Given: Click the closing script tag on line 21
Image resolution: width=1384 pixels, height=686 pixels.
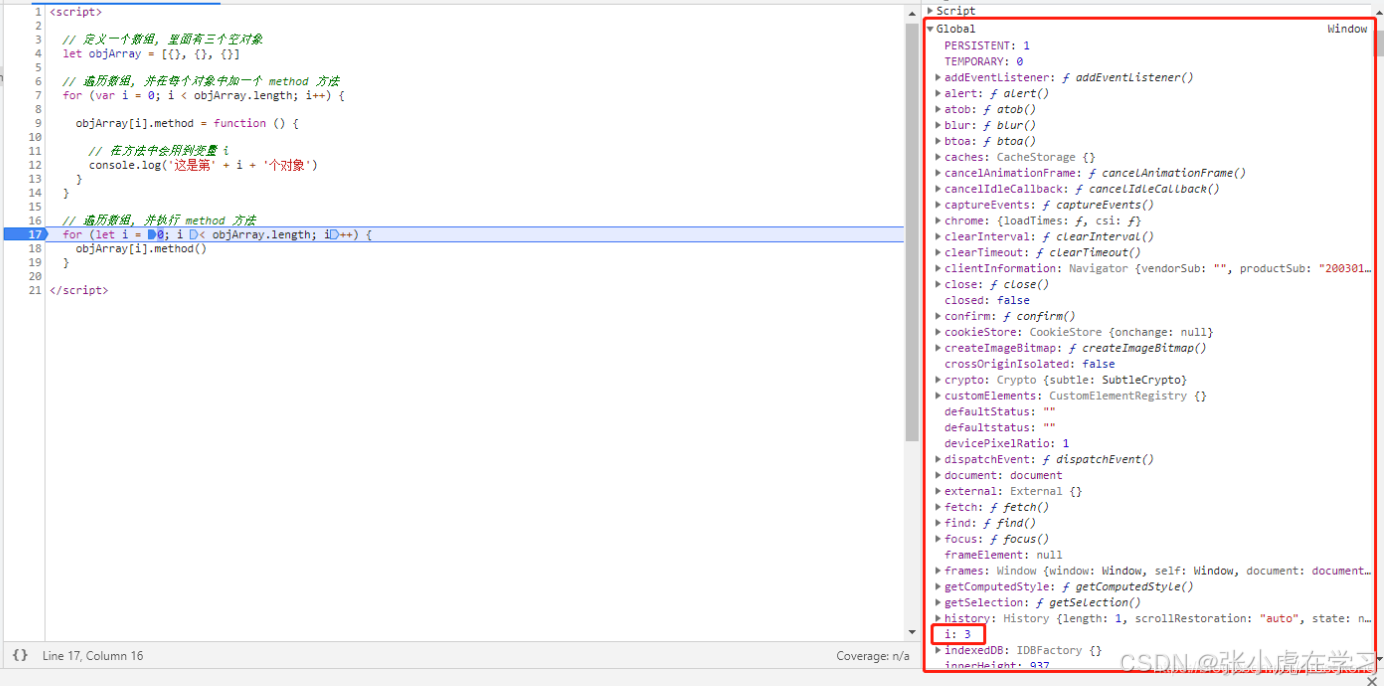Looking at the screenshot, I should pos(79,290).
